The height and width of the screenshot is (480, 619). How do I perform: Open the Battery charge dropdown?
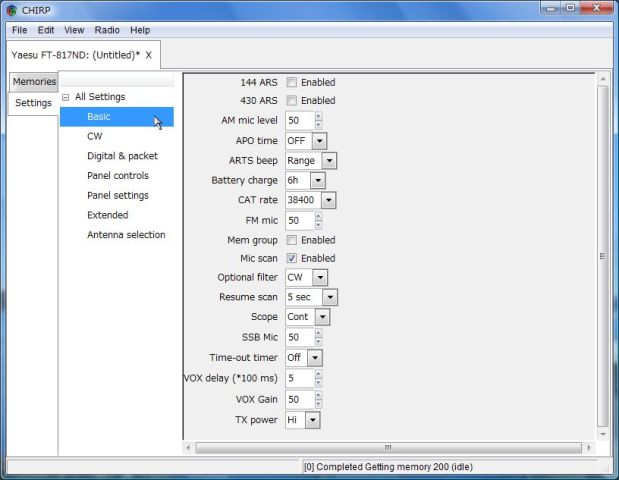[318, 180]
